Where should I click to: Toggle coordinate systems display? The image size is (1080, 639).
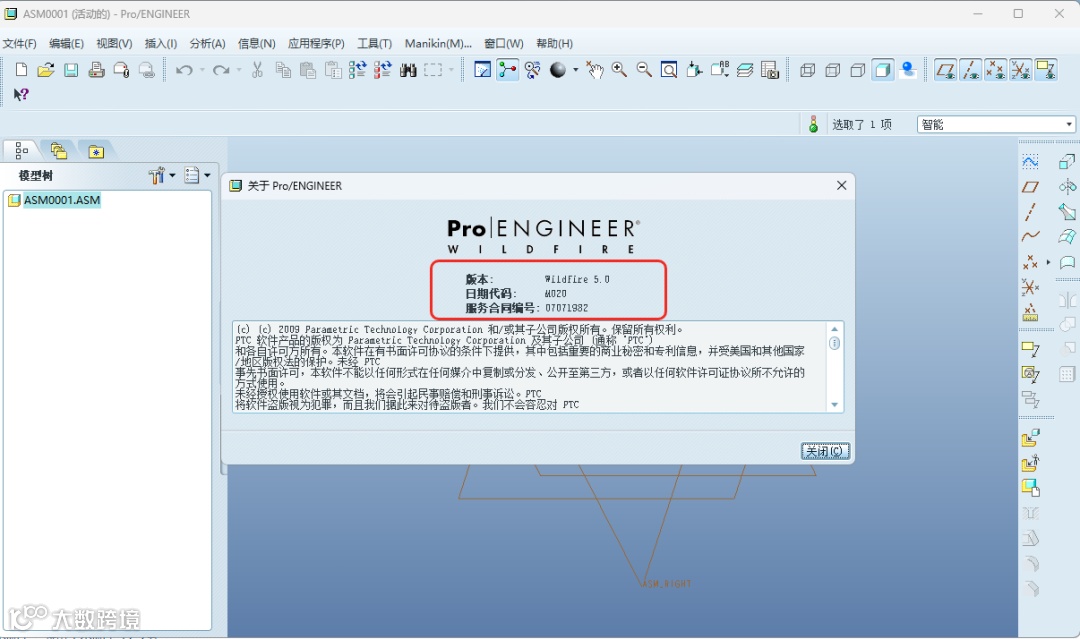(1020, 70)
